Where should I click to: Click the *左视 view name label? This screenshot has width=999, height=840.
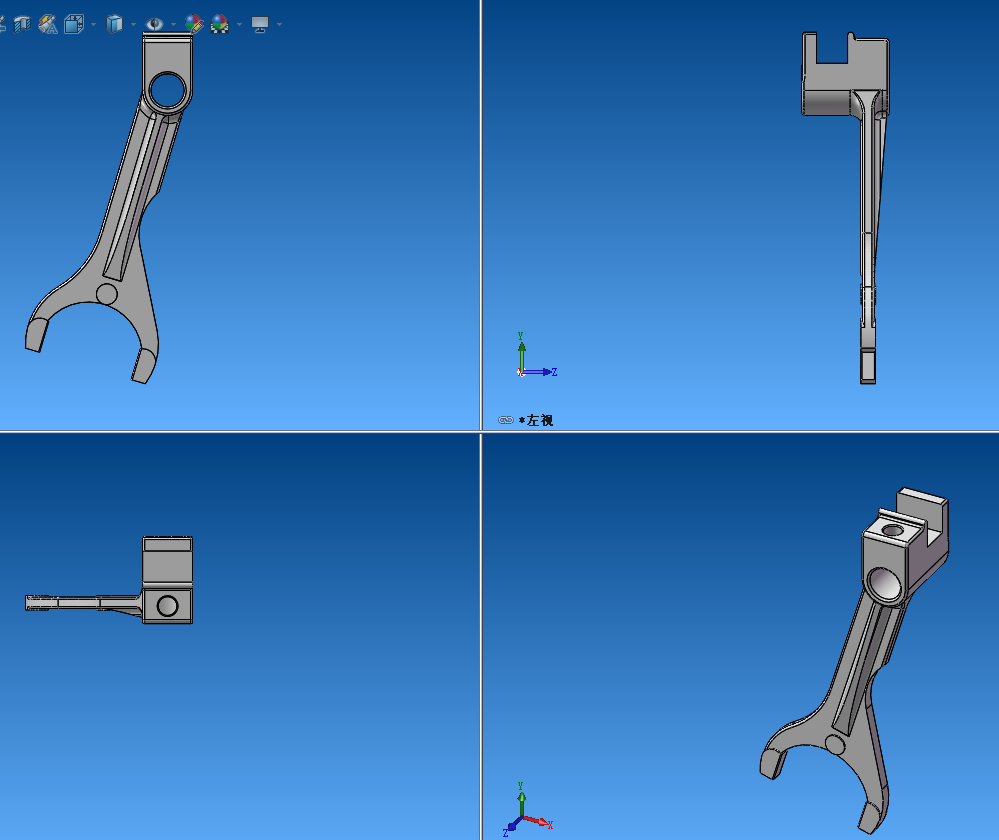coord(539,421)
